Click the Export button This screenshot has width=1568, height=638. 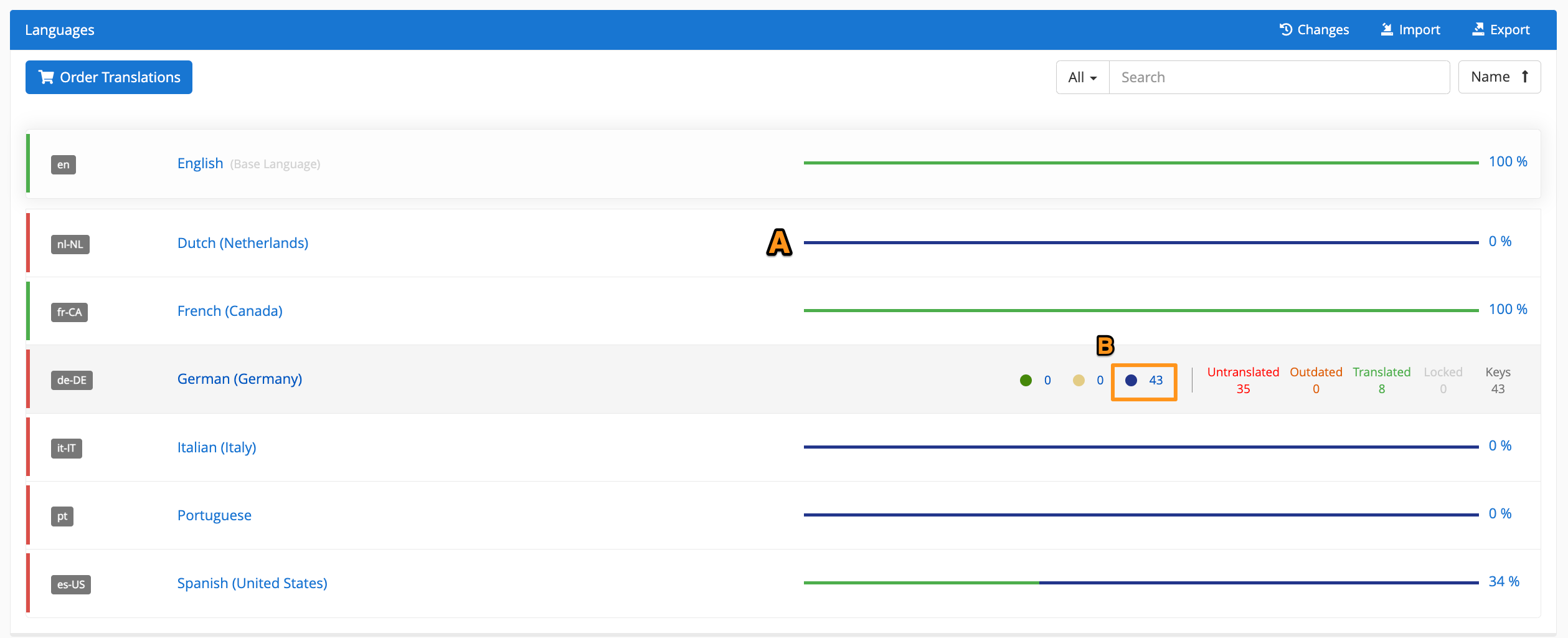(x=1501, y=30)
